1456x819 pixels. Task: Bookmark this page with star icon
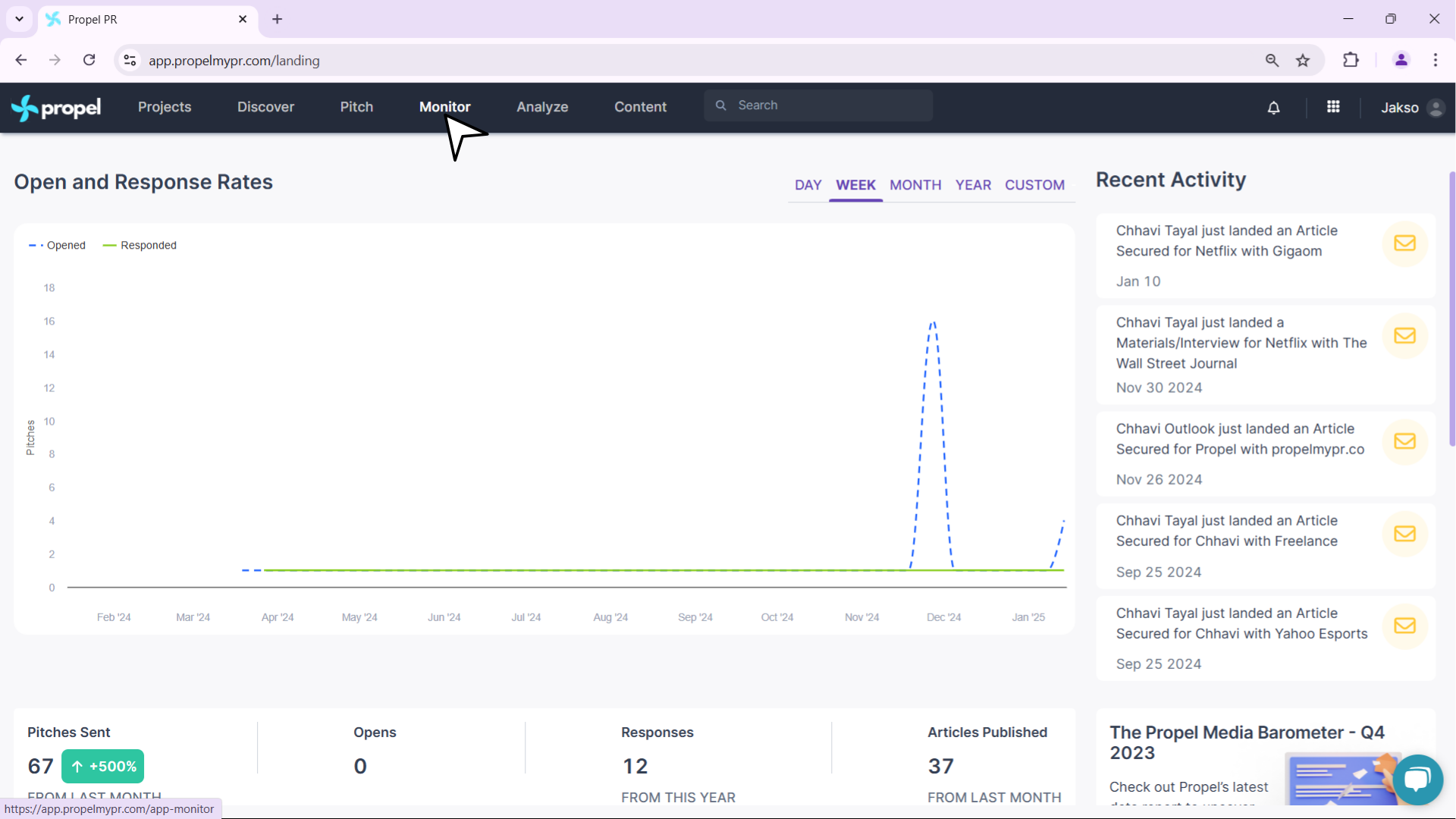coord(1303,60)
